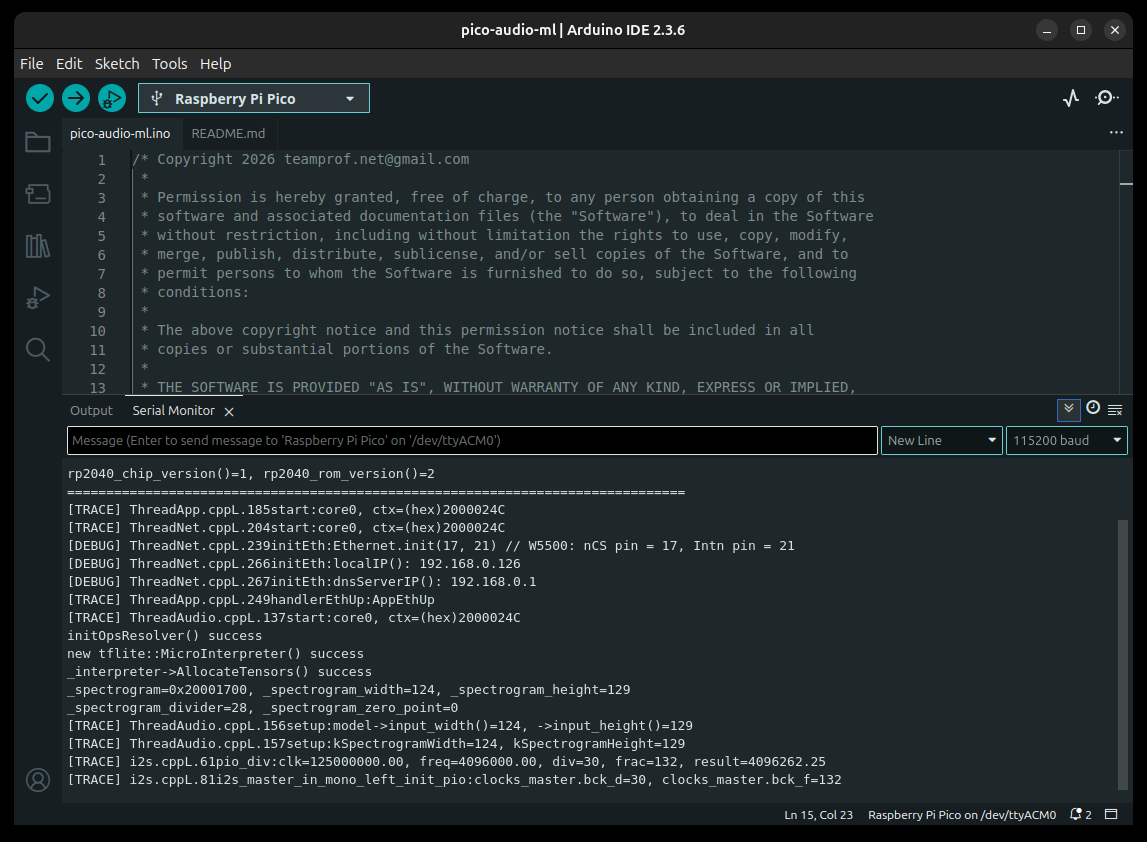Open the editor tabs three-dots menu
Image resolution: width=1147 pixels, height=842 pixels.
1116,132
